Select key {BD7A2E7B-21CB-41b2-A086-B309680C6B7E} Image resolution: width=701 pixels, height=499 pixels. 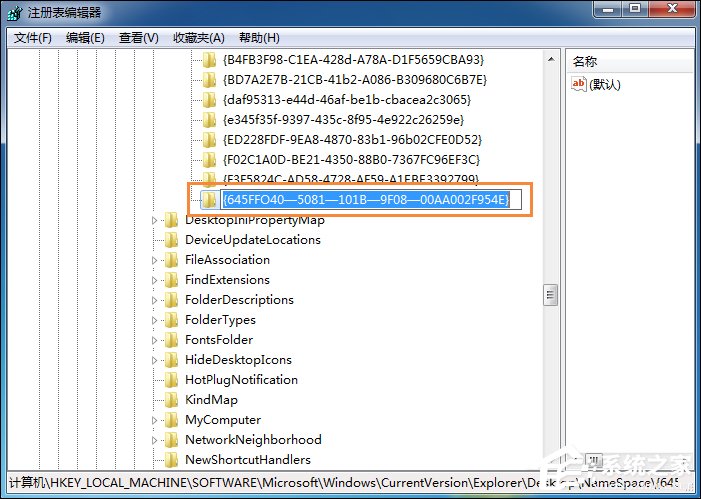(355, 80)
